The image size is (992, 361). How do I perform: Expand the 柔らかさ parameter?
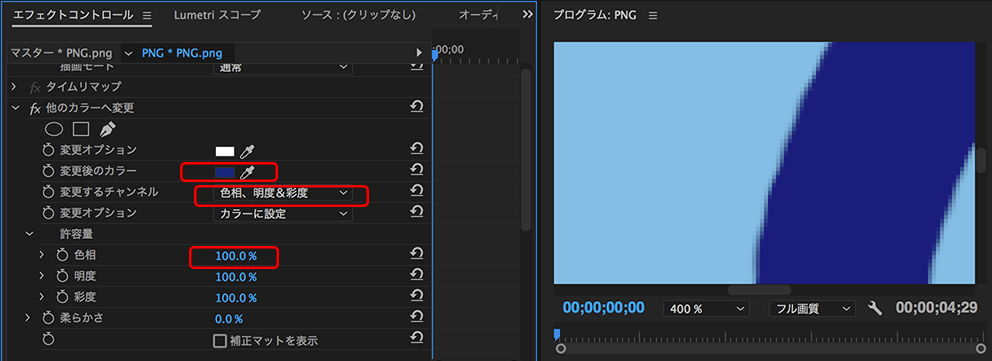pos(27,317)
